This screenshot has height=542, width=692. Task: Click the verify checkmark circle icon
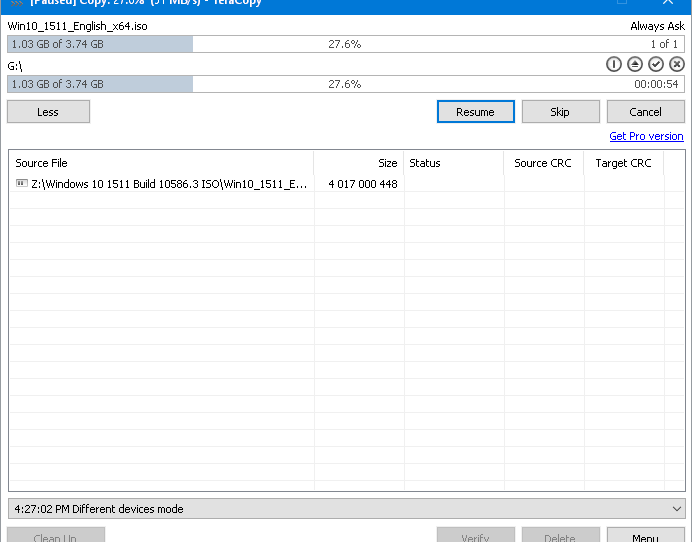click(656, 64)
